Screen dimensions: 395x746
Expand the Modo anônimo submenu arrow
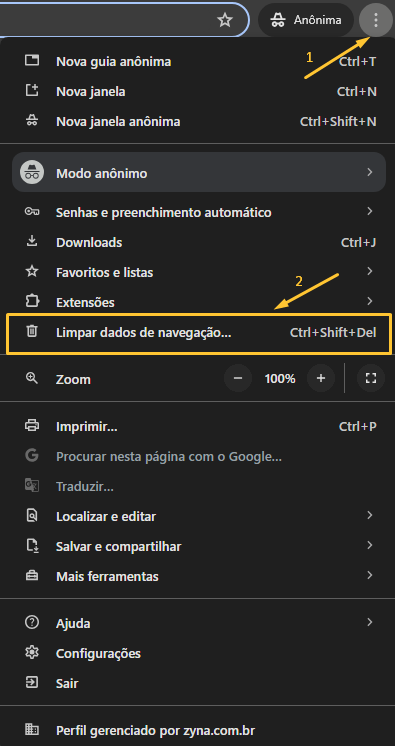tap(370, 173)
